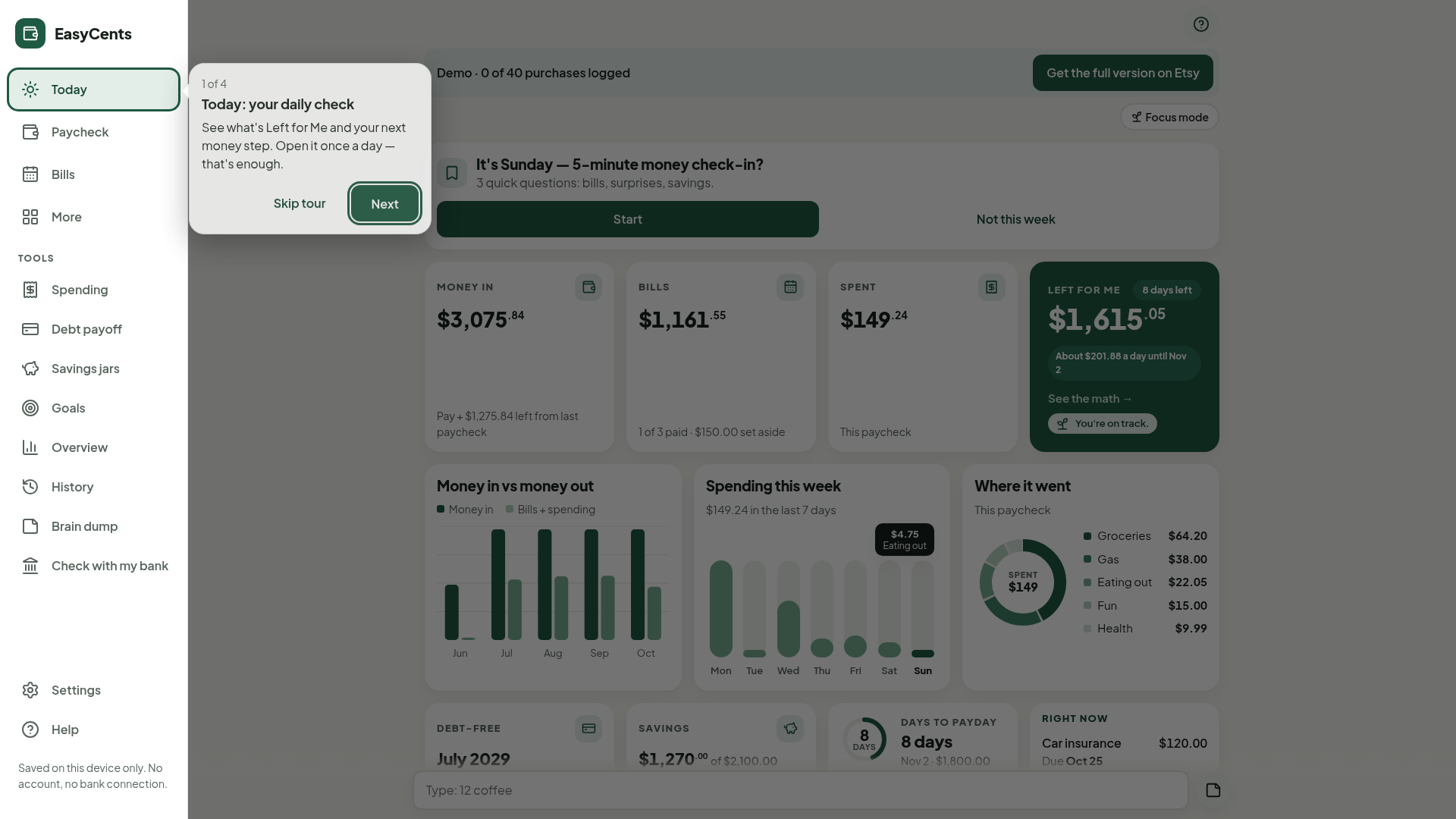This screenshot has height=819, width=1456.
Task: Click the Gas $38.00 row
Action: tap(1145, 559)
